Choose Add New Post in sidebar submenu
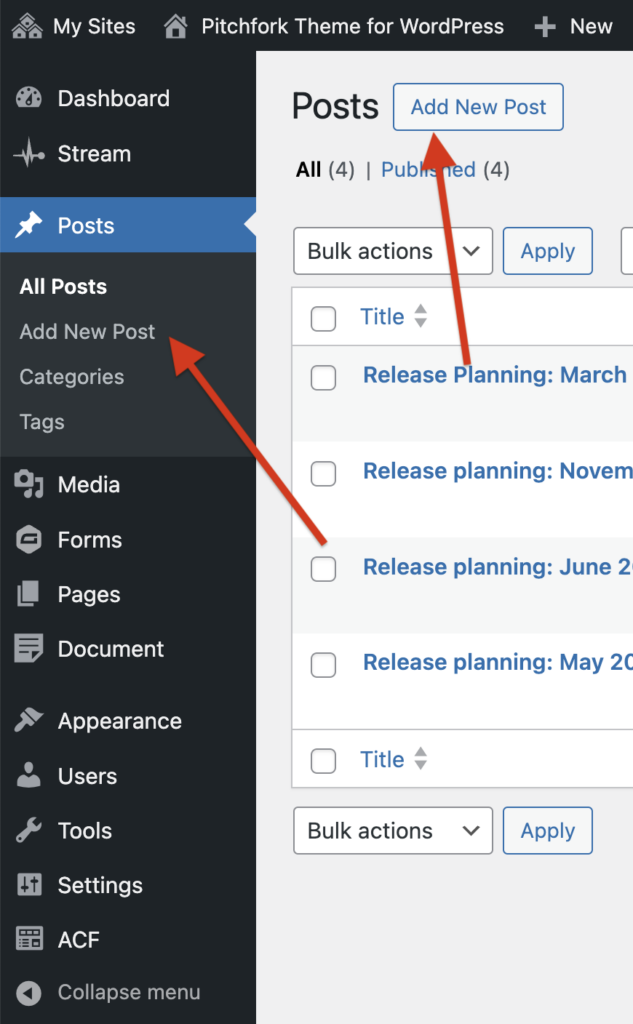633x1024 pixels. [88, 332]
